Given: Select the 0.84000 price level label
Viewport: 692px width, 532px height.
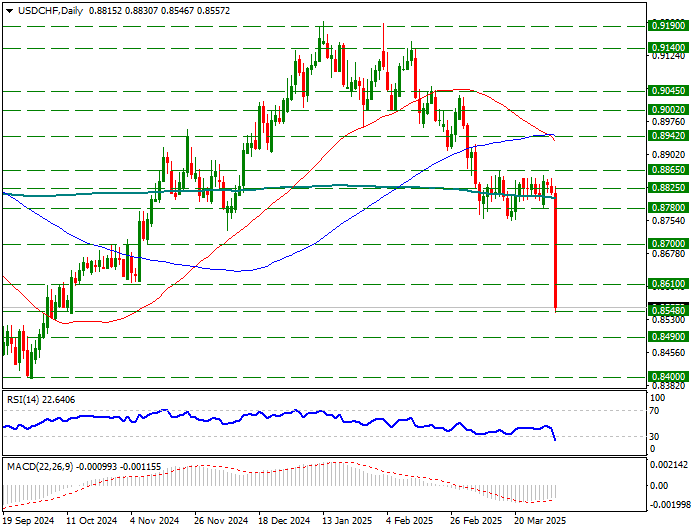Looking at the screenshot, I should [x=669, y=377].
